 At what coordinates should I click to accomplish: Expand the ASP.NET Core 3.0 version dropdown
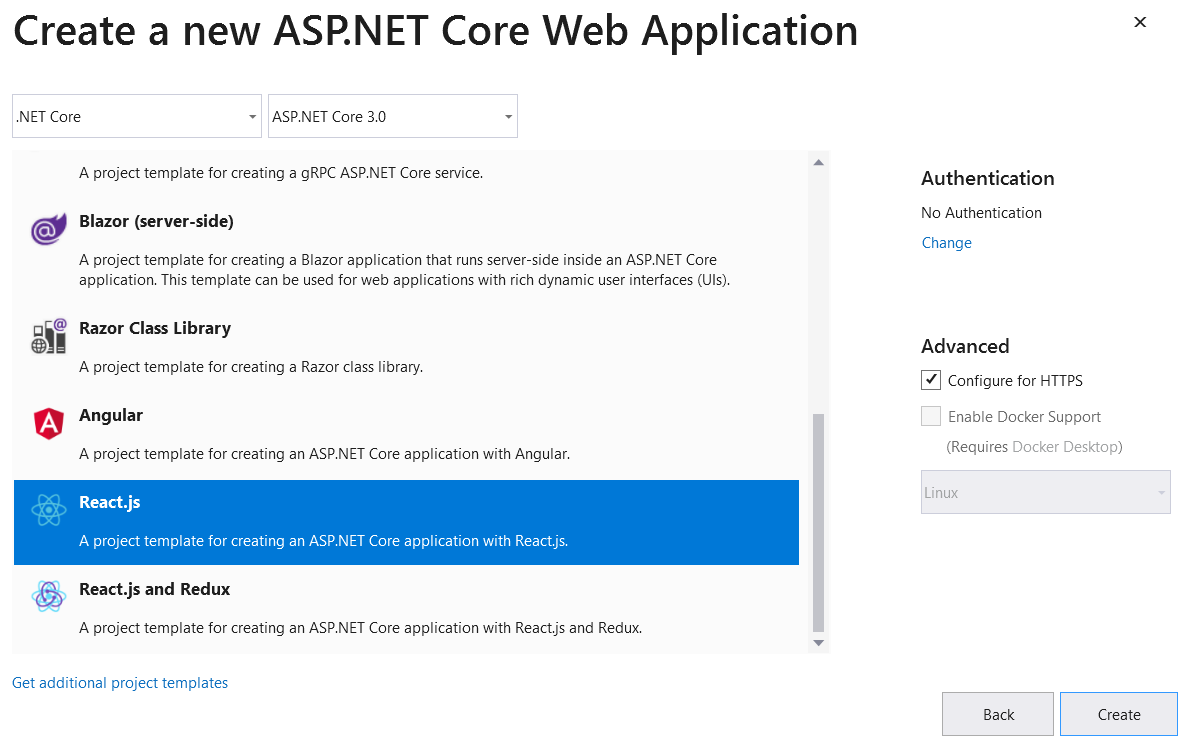pyautogui.click(x=392, y=117)
